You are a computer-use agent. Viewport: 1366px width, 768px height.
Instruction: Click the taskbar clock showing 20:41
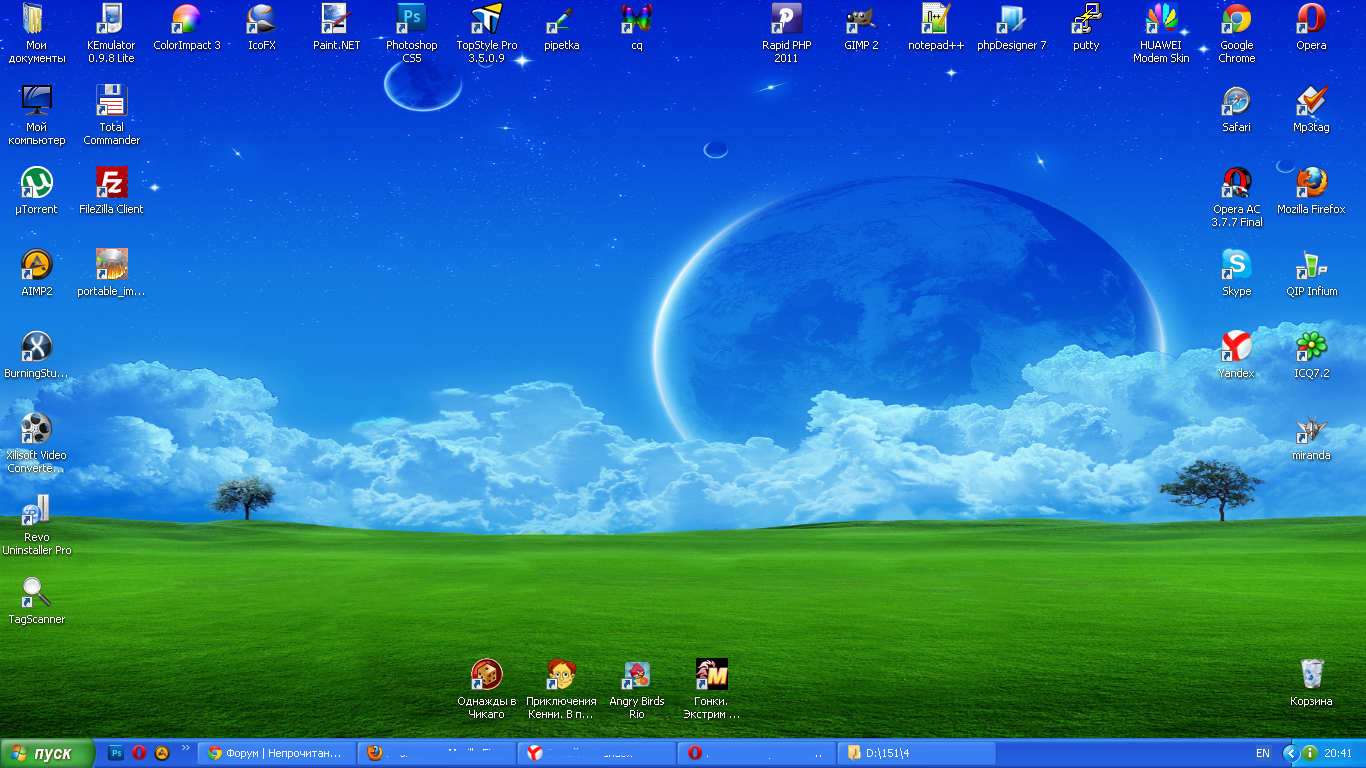[1338, 753]
